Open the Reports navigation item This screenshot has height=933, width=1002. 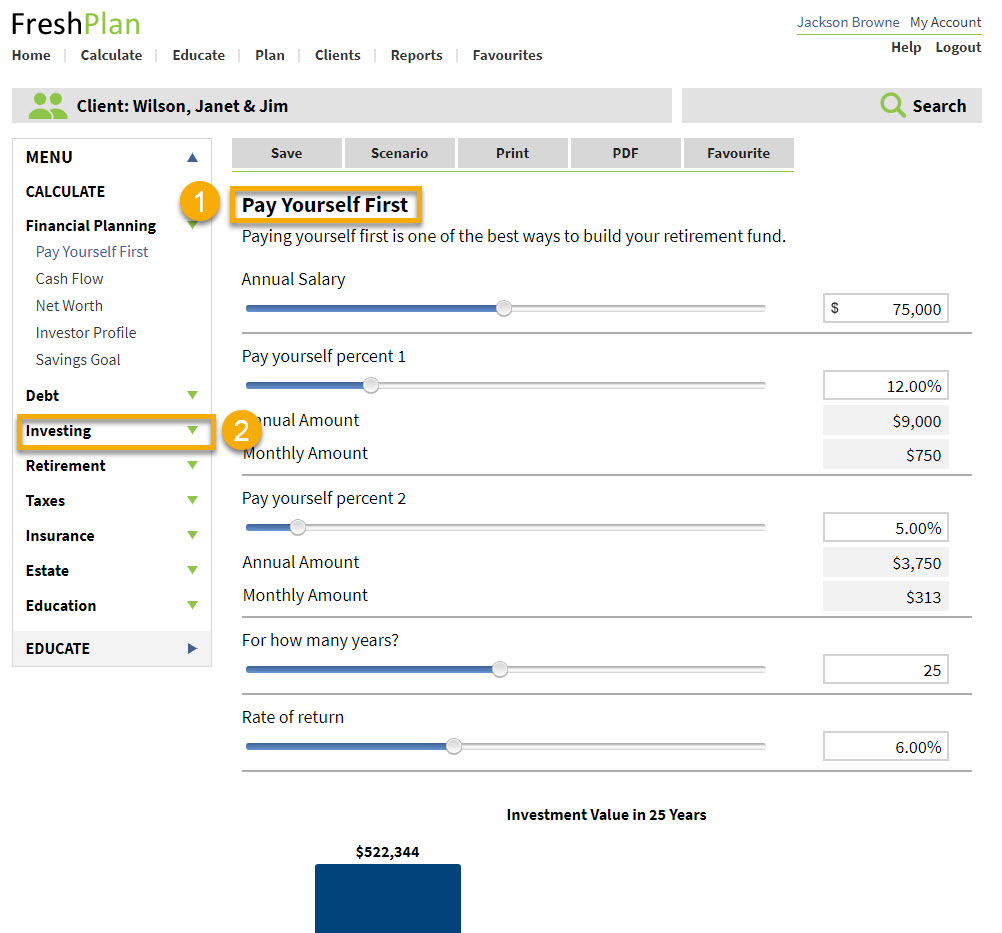pyautogui.click(x=417, y=55)
